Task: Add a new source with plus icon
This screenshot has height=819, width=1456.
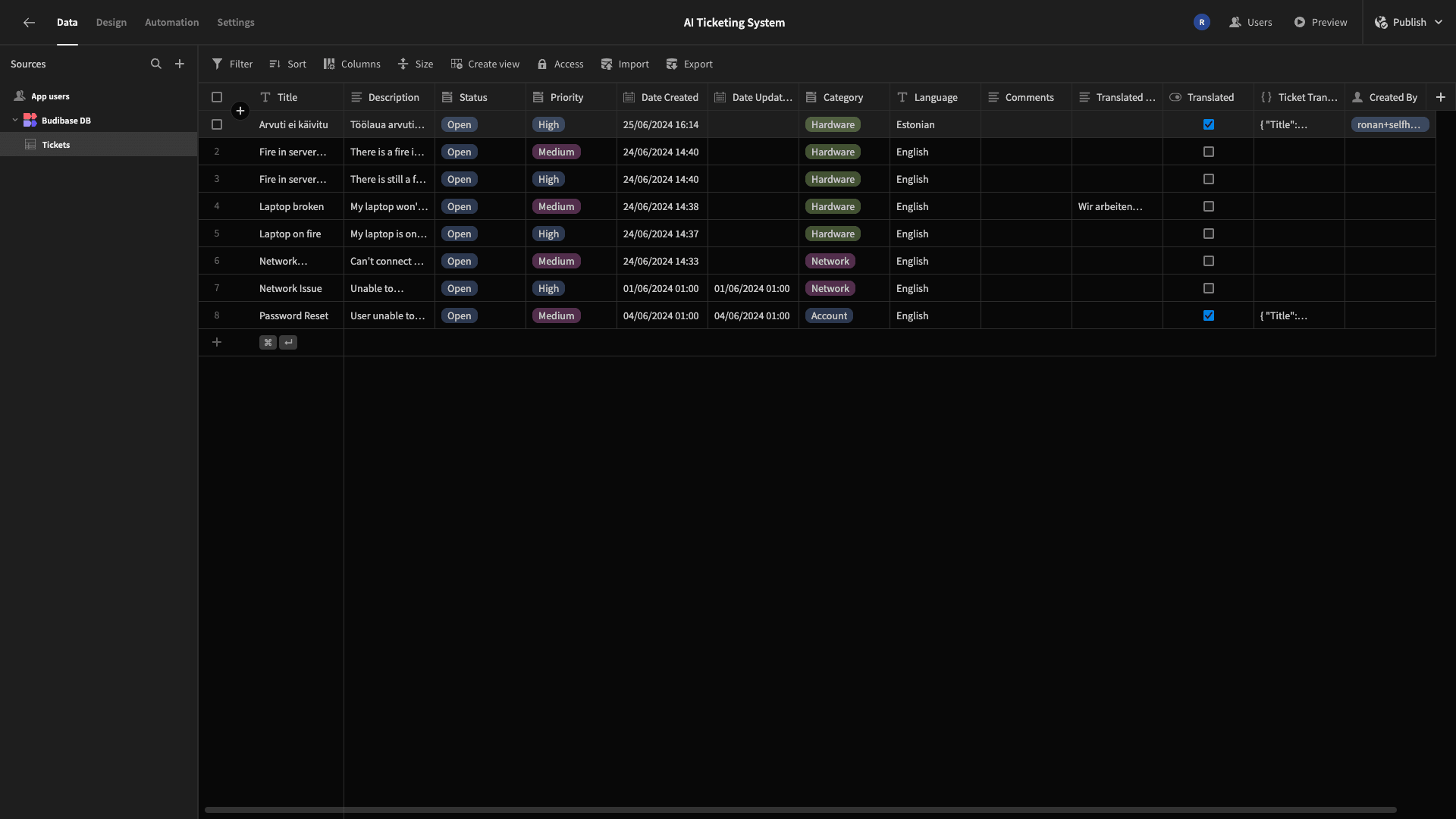Action: (x=180, y=64)
